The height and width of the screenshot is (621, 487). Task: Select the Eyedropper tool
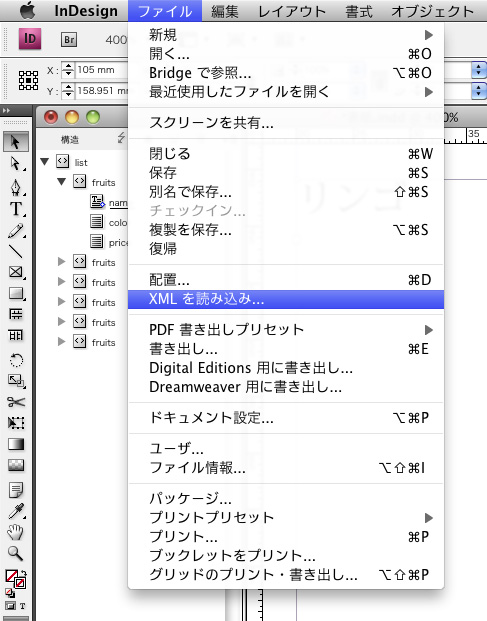15,511
